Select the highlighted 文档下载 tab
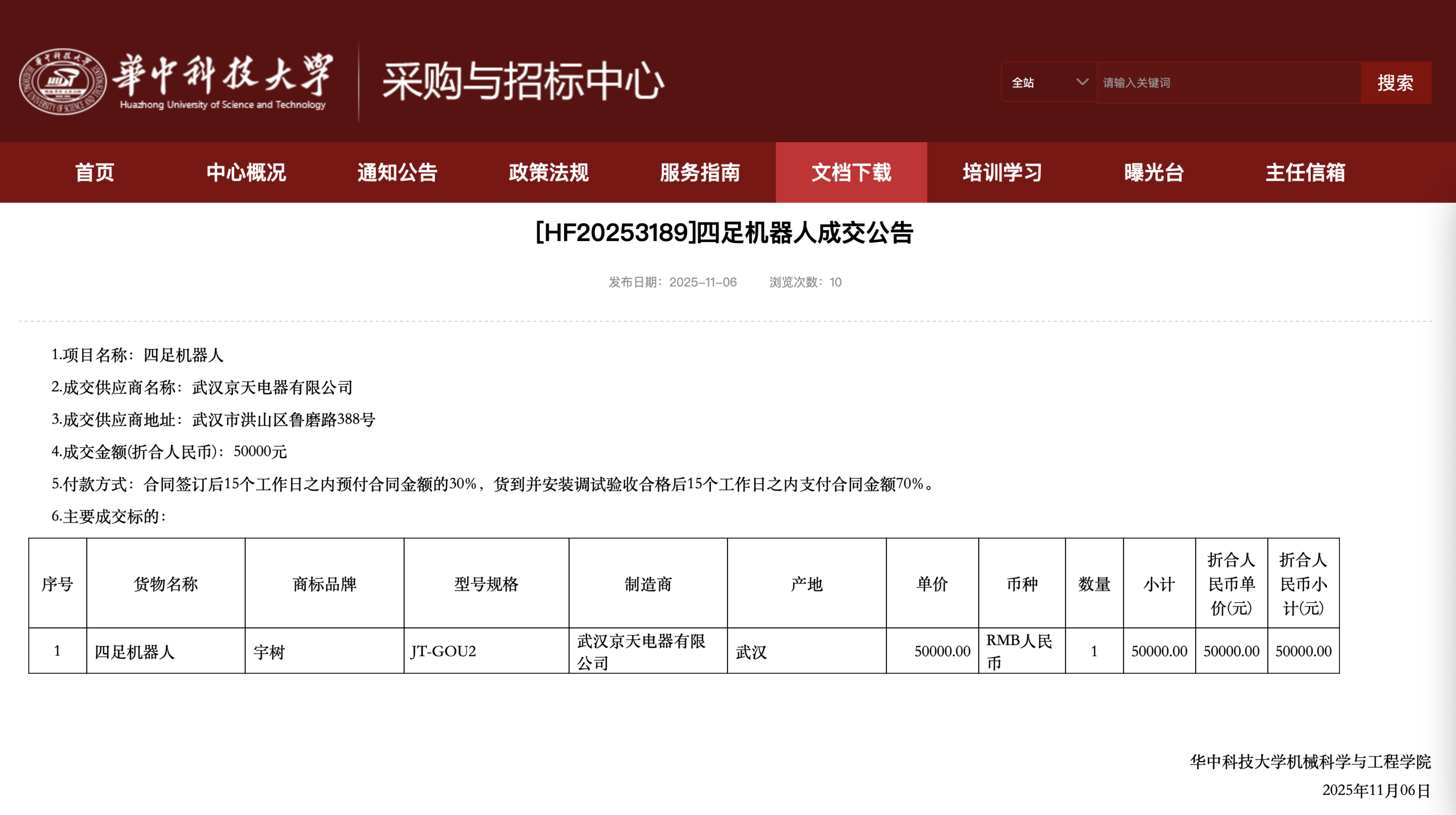 (851, 172)
